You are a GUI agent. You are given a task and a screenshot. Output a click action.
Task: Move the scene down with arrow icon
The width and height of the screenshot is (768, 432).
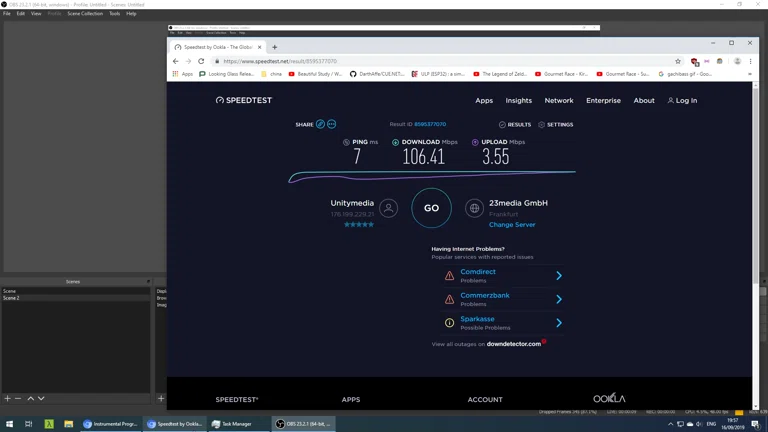coord(41,399)
